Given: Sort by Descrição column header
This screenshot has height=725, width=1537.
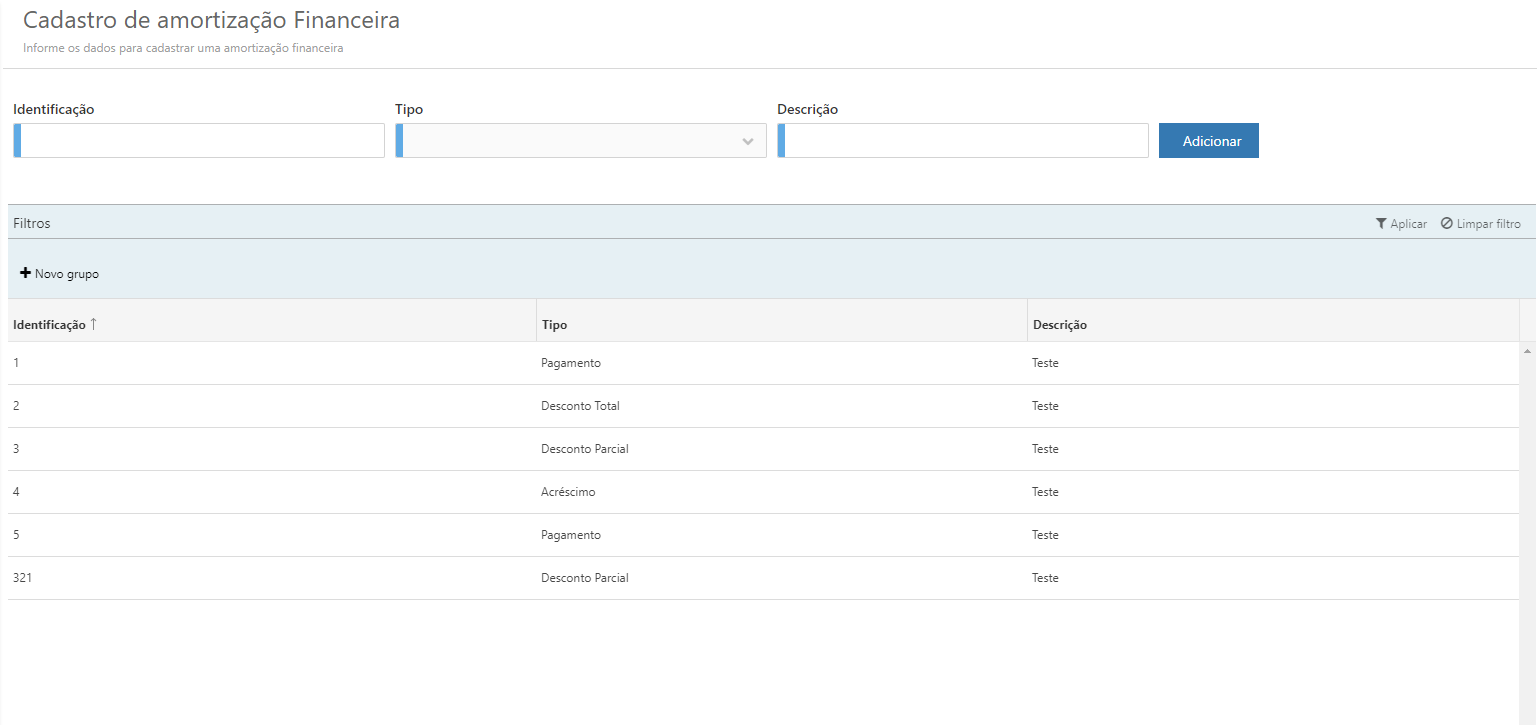Looking at the screenshot, I should 1059,325.
